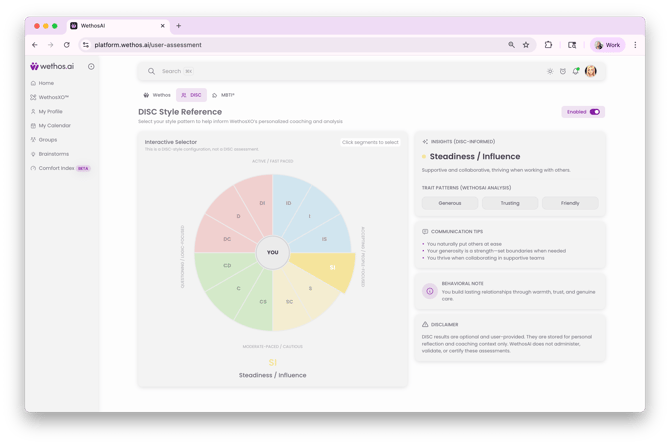
Task: Open the Work profile dropdown in Chrome
Action: point(607,45)
